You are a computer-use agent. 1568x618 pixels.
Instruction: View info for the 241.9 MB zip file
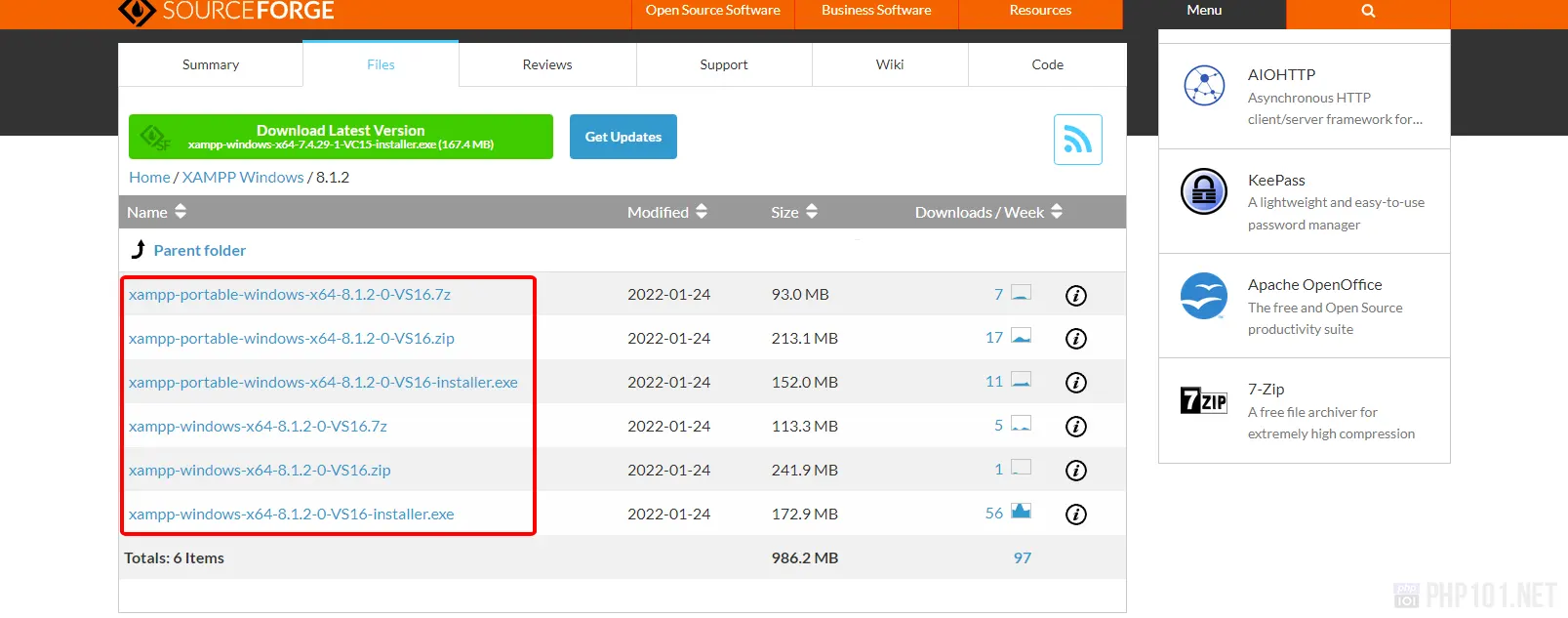click(1075, 471)
